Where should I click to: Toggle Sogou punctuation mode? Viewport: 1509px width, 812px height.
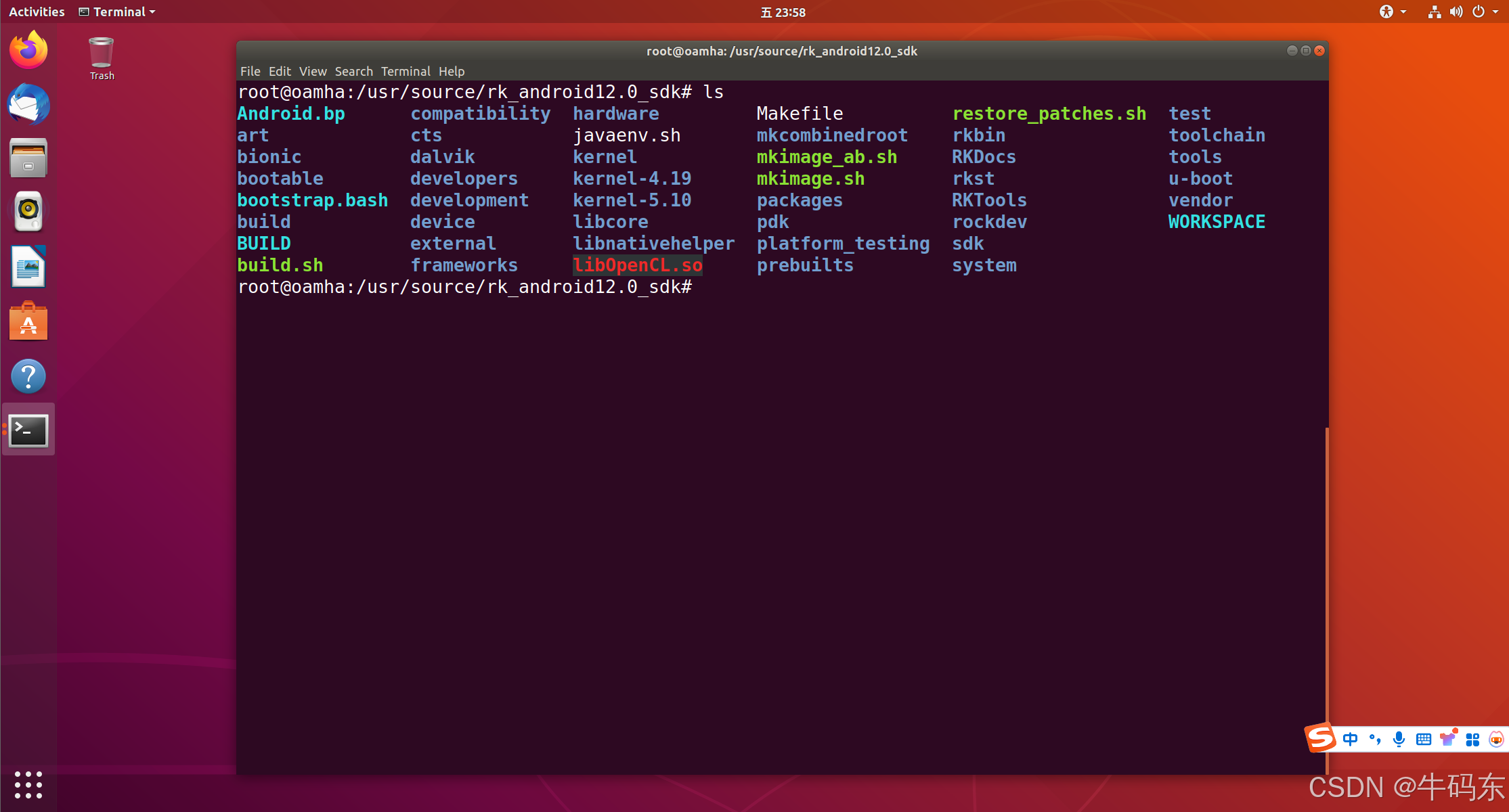tap(1374, 739)
